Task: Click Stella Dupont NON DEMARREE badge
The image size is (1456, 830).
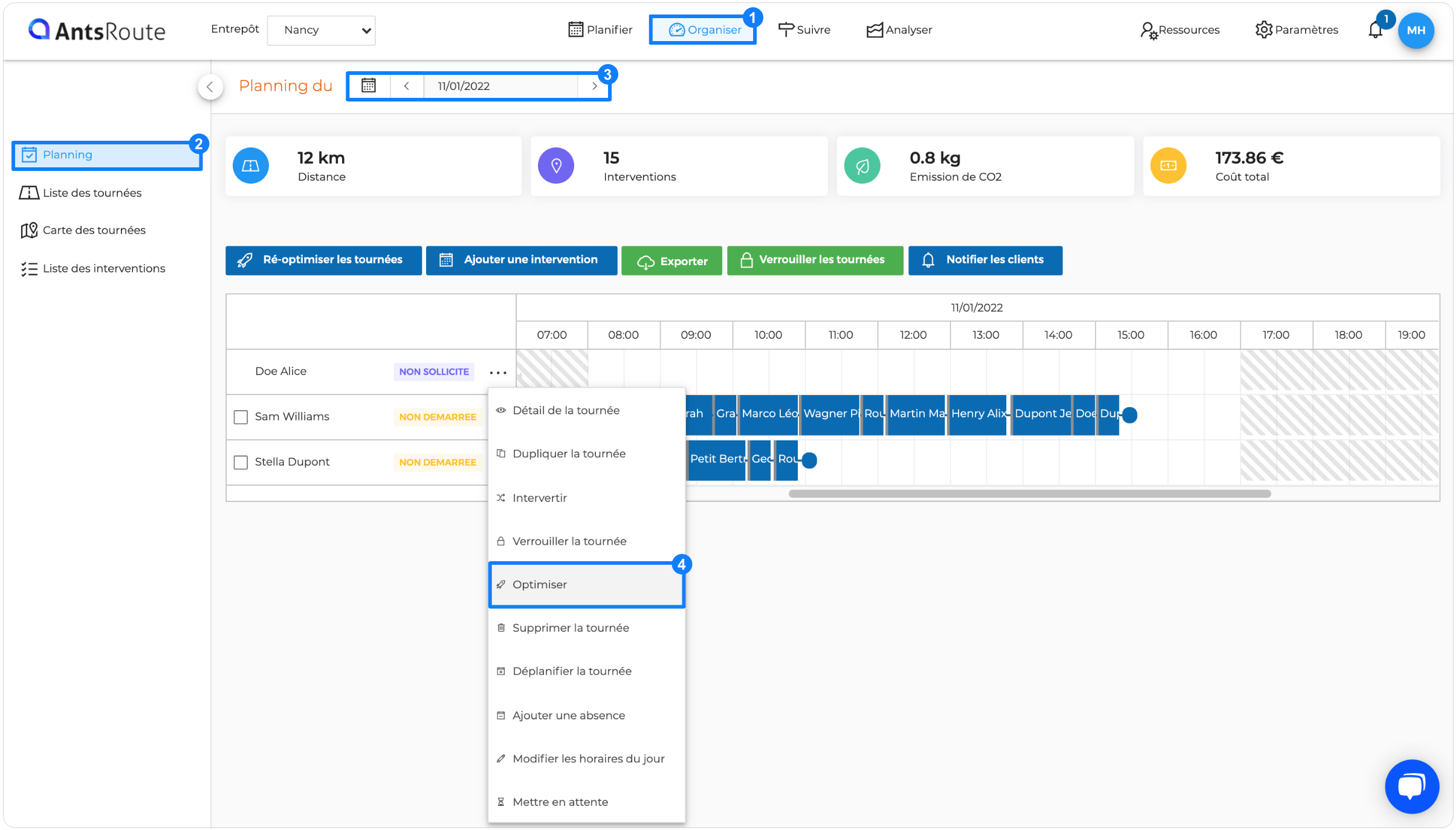Action: (438, 462)
